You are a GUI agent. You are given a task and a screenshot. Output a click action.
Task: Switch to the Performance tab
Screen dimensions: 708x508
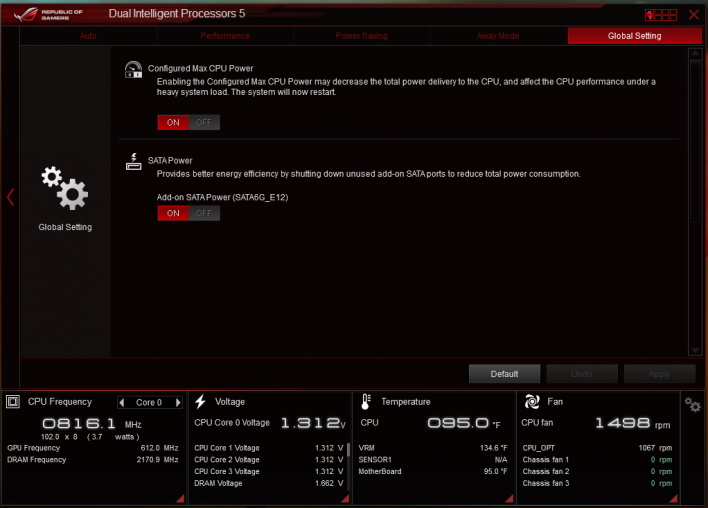[x=225, y=36]
